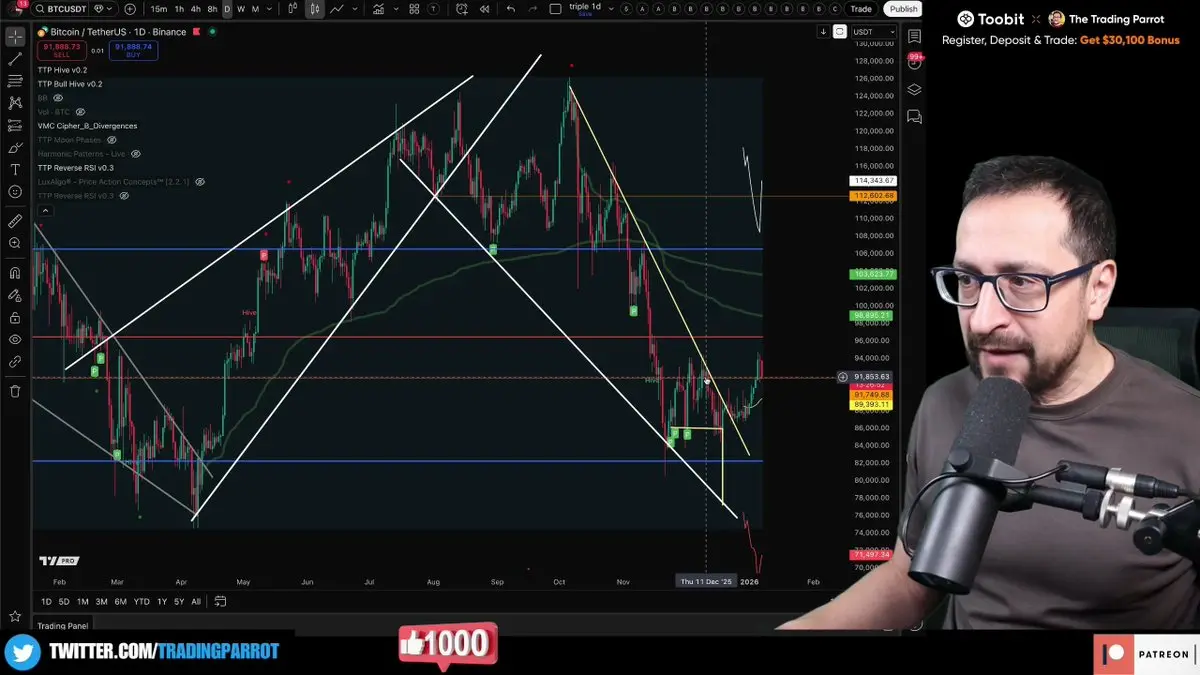This screenshot has width=1200, height=675.
Task: Open the watchlist panel icon
Action: (914, 36)
